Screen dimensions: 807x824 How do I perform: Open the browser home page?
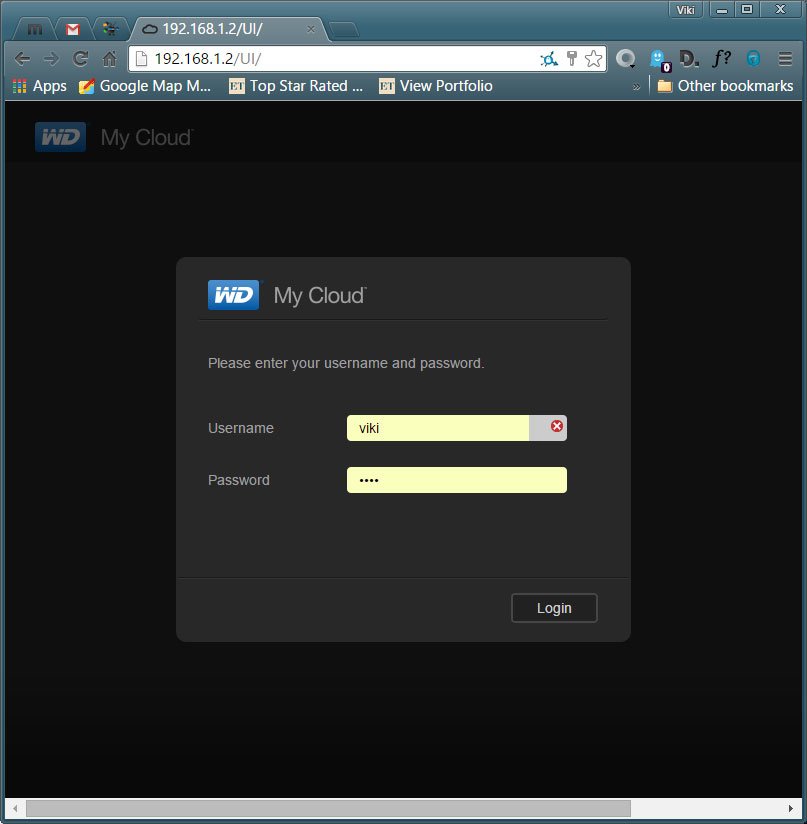coord(109,58)
